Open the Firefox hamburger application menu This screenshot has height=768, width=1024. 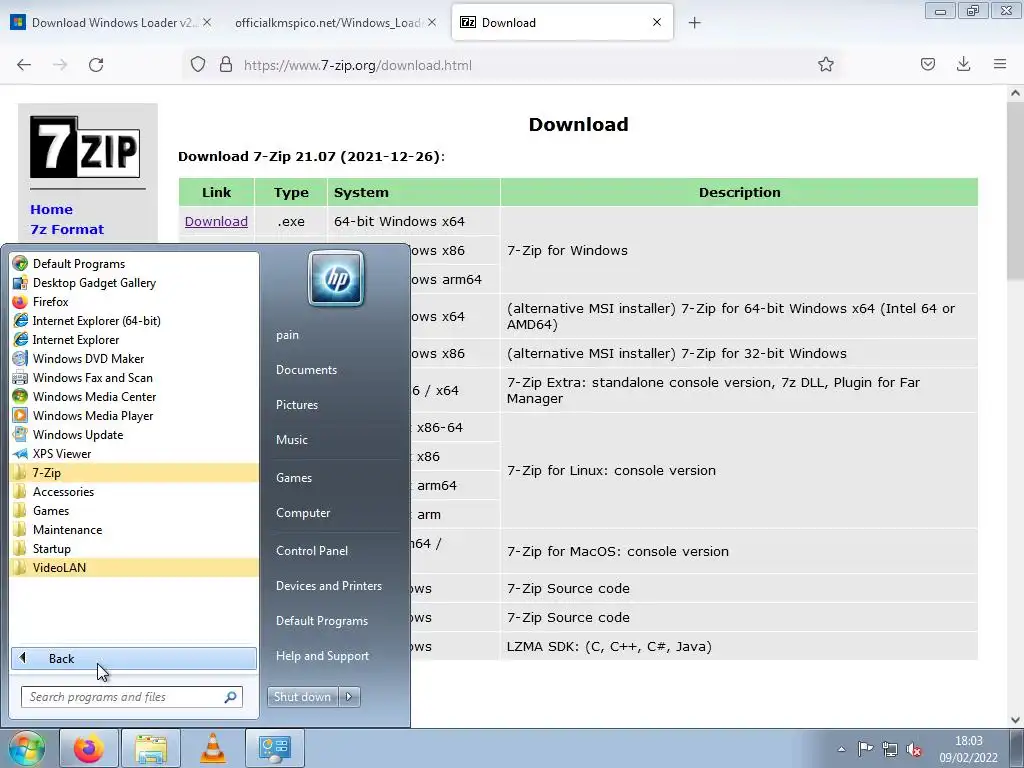click(x=1000, y=64)
